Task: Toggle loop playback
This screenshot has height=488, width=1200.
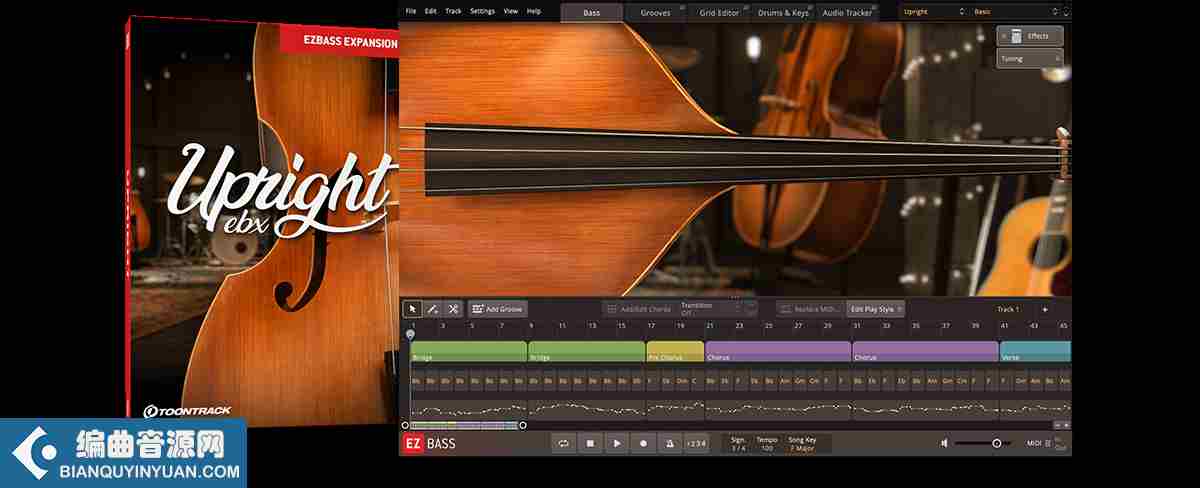Action: click(x=563, y=443)
